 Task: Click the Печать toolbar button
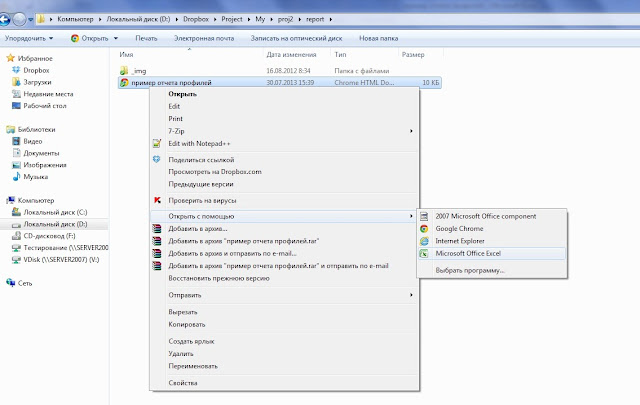point(146,38)
